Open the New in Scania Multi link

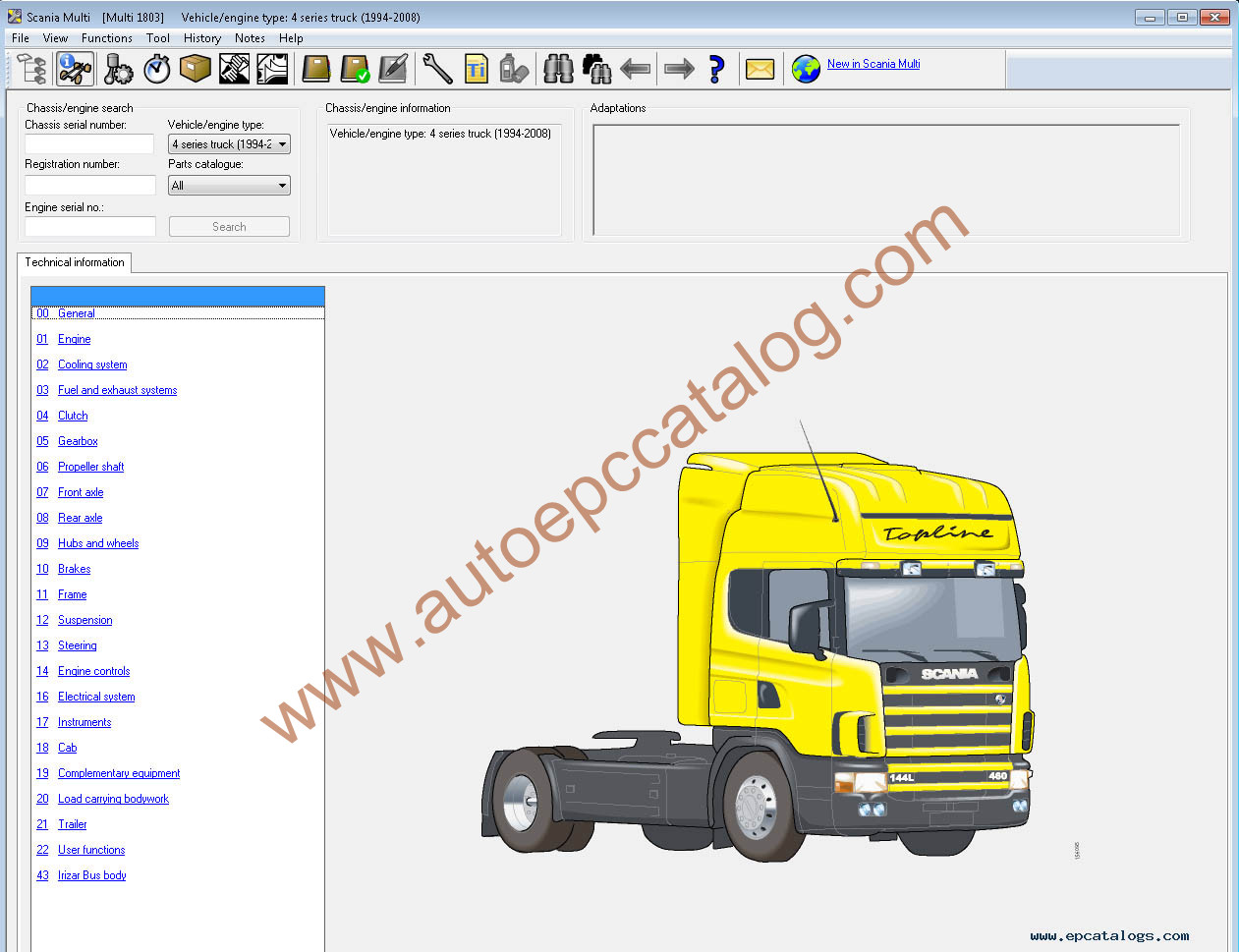click(x=873, y=64)
